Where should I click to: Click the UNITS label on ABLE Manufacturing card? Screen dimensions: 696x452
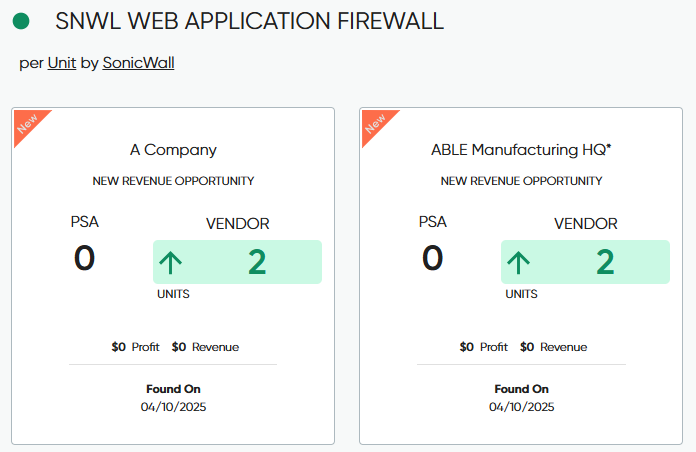click(521, 294)
